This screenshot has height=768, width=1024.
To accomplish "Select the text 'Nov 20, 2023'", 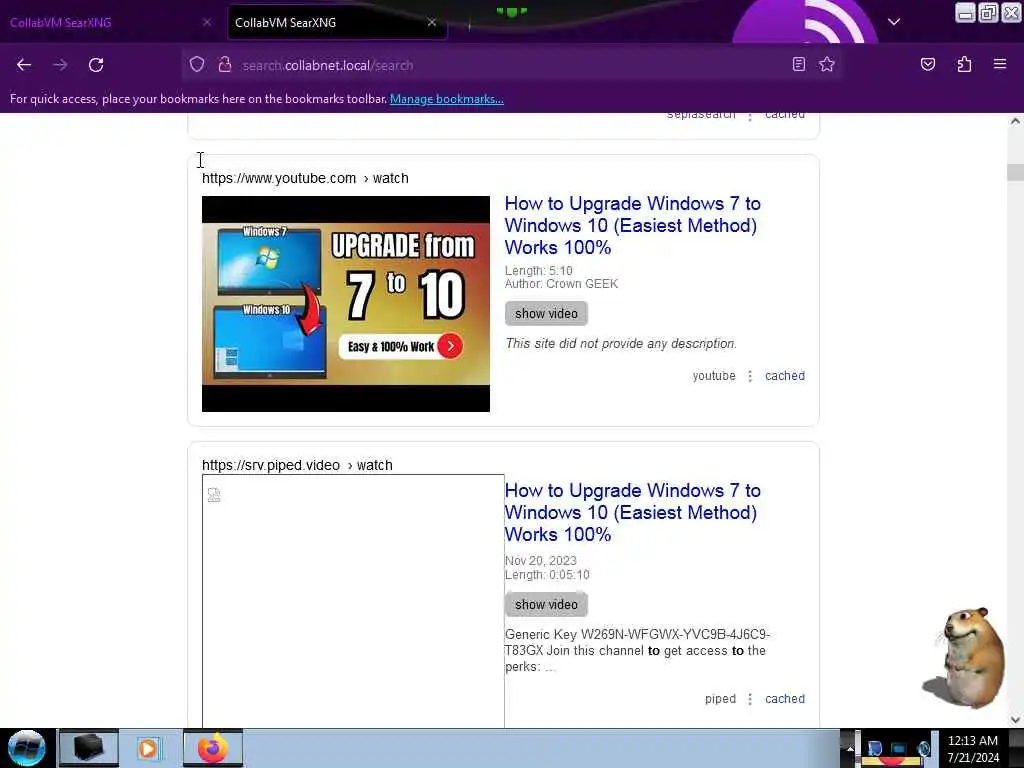I will [x=541, y=561].
